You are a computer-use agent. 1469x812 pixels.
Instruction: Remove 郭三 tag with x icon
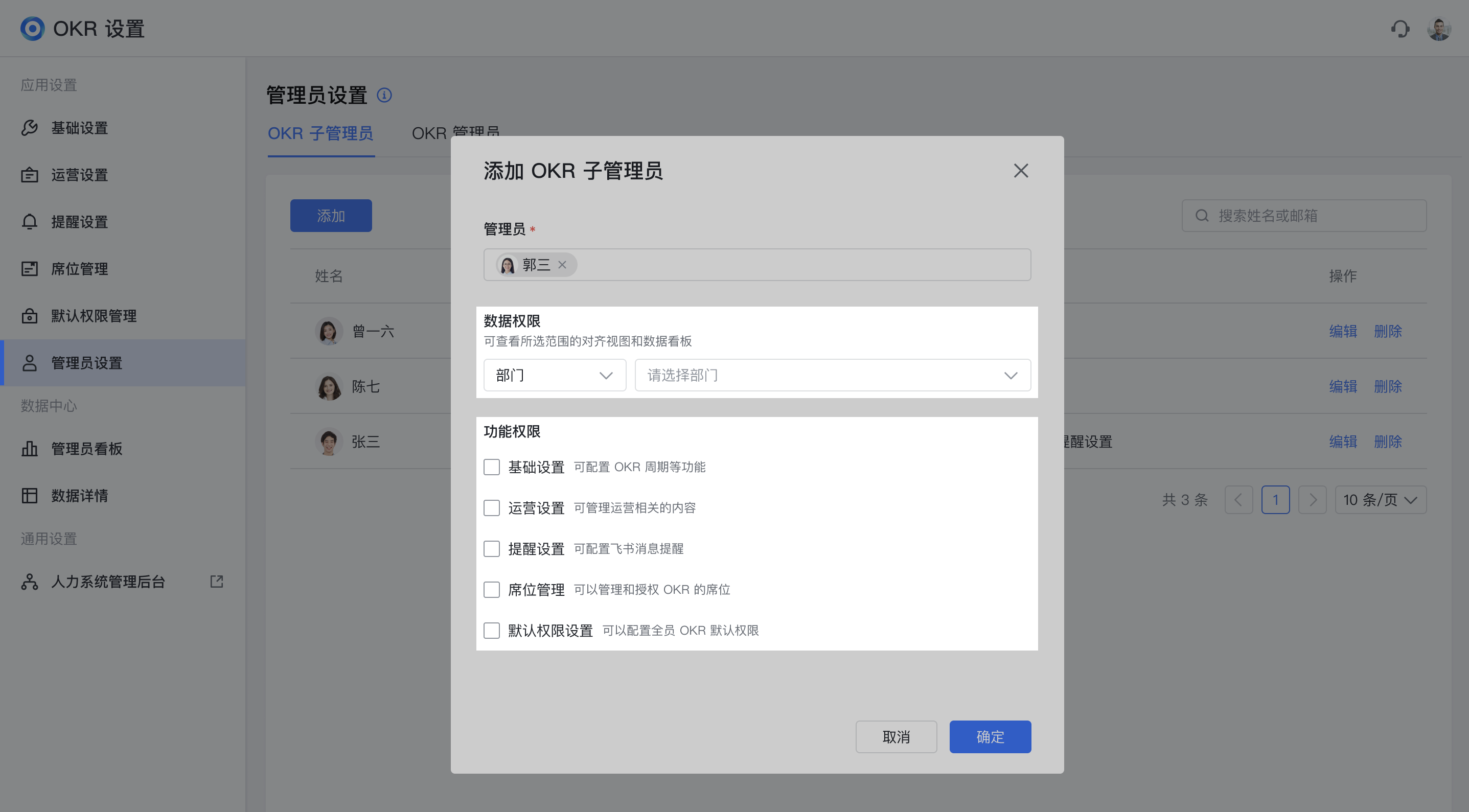(562, 265)
